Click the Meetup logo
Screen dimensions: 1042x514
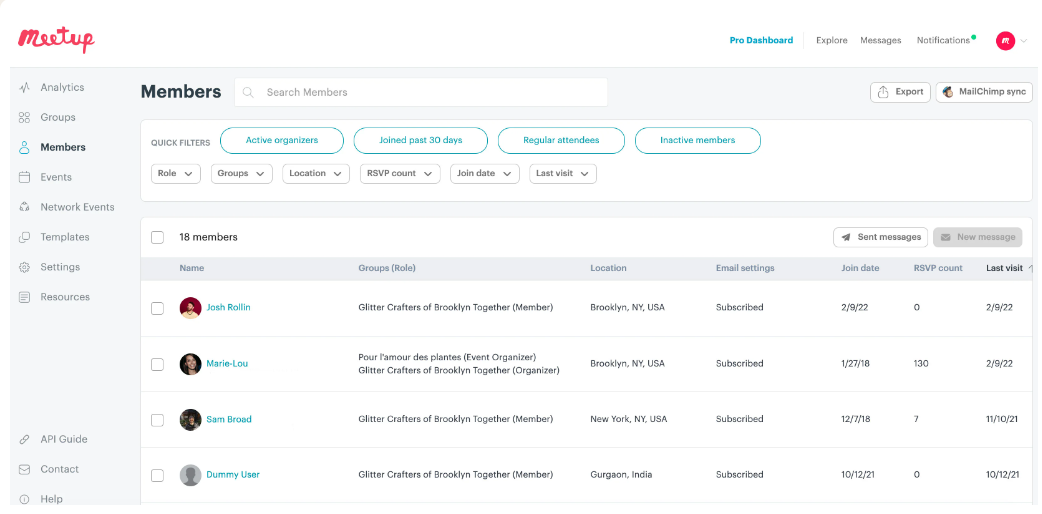point(56,39)
